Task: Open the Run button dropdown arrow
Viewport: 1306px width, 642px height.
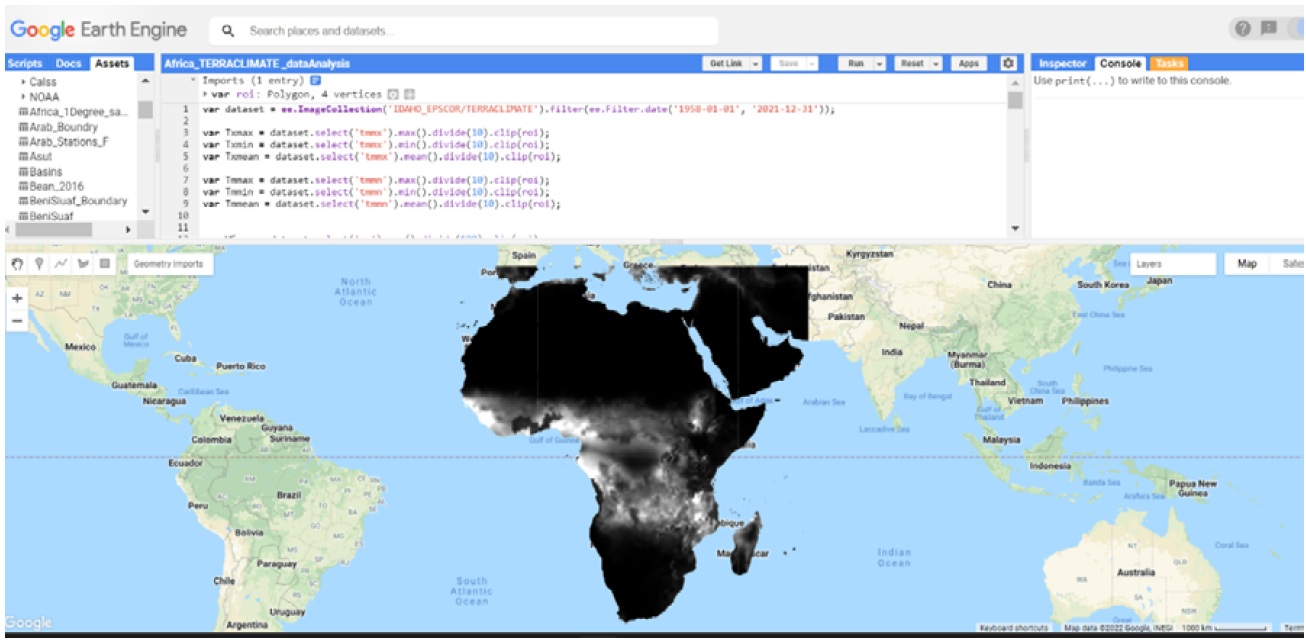Action: (x=880, y=63)
